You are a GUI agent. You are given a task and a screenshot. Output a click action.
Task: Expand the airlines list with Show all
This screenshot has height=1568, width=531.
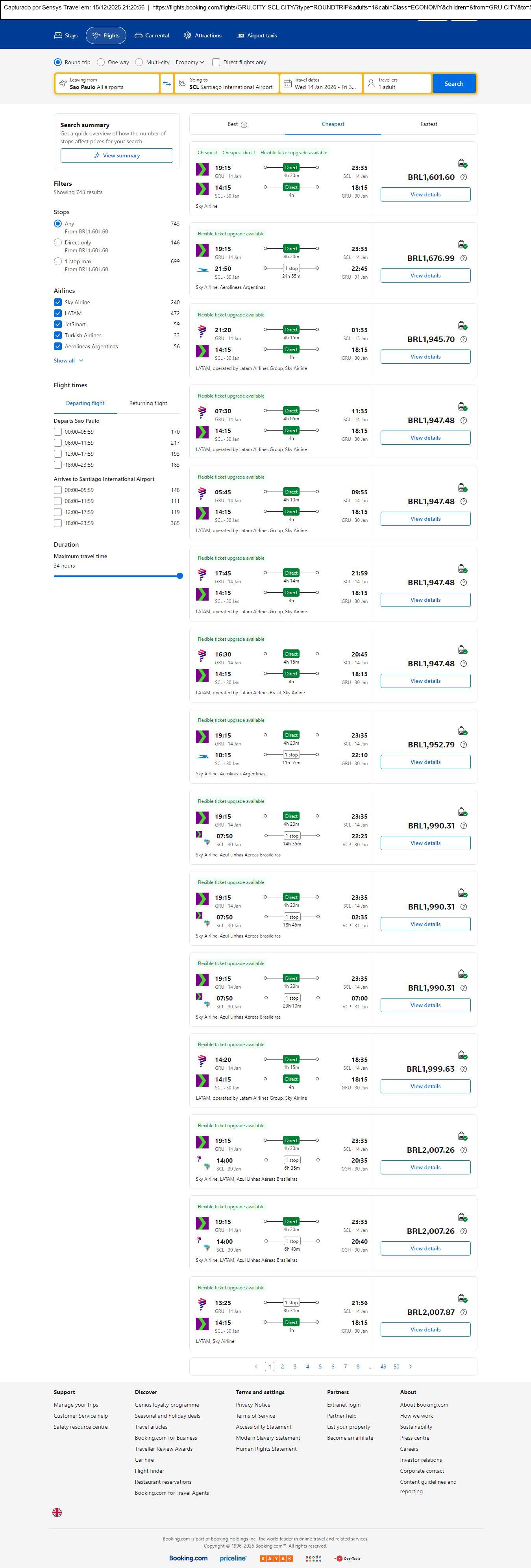coord(68,361)
